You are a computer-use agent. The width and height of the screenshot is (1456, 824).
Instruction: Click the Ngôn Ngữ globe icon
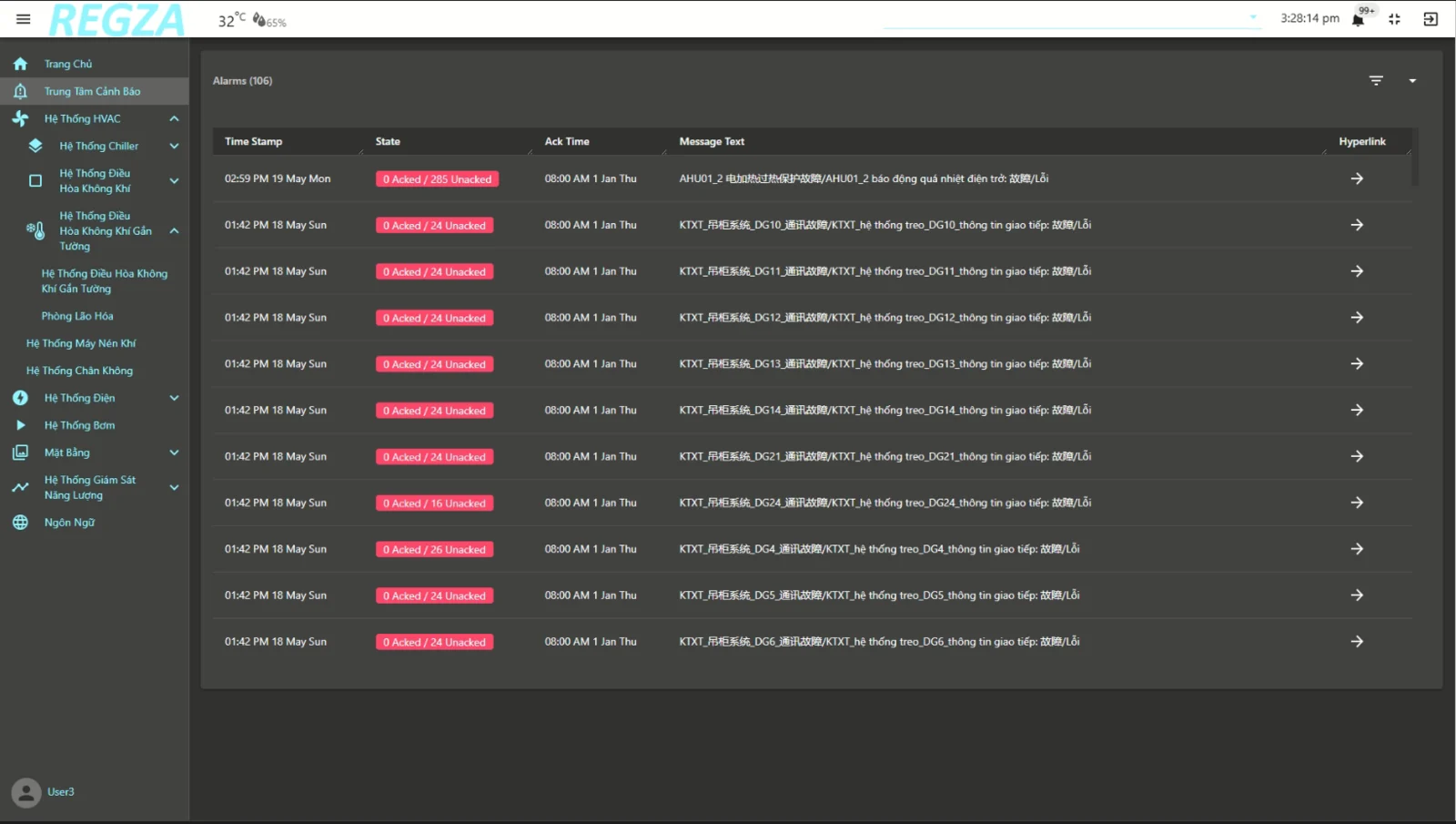(20, 523)
